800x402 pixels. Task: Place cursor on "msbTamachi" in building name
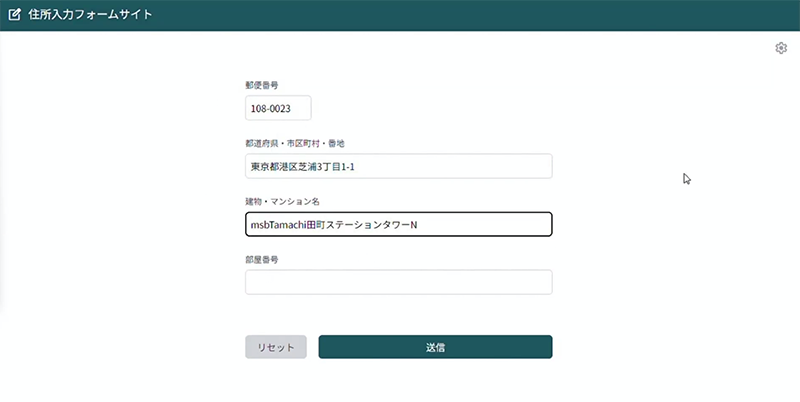[x=277, y=225]
